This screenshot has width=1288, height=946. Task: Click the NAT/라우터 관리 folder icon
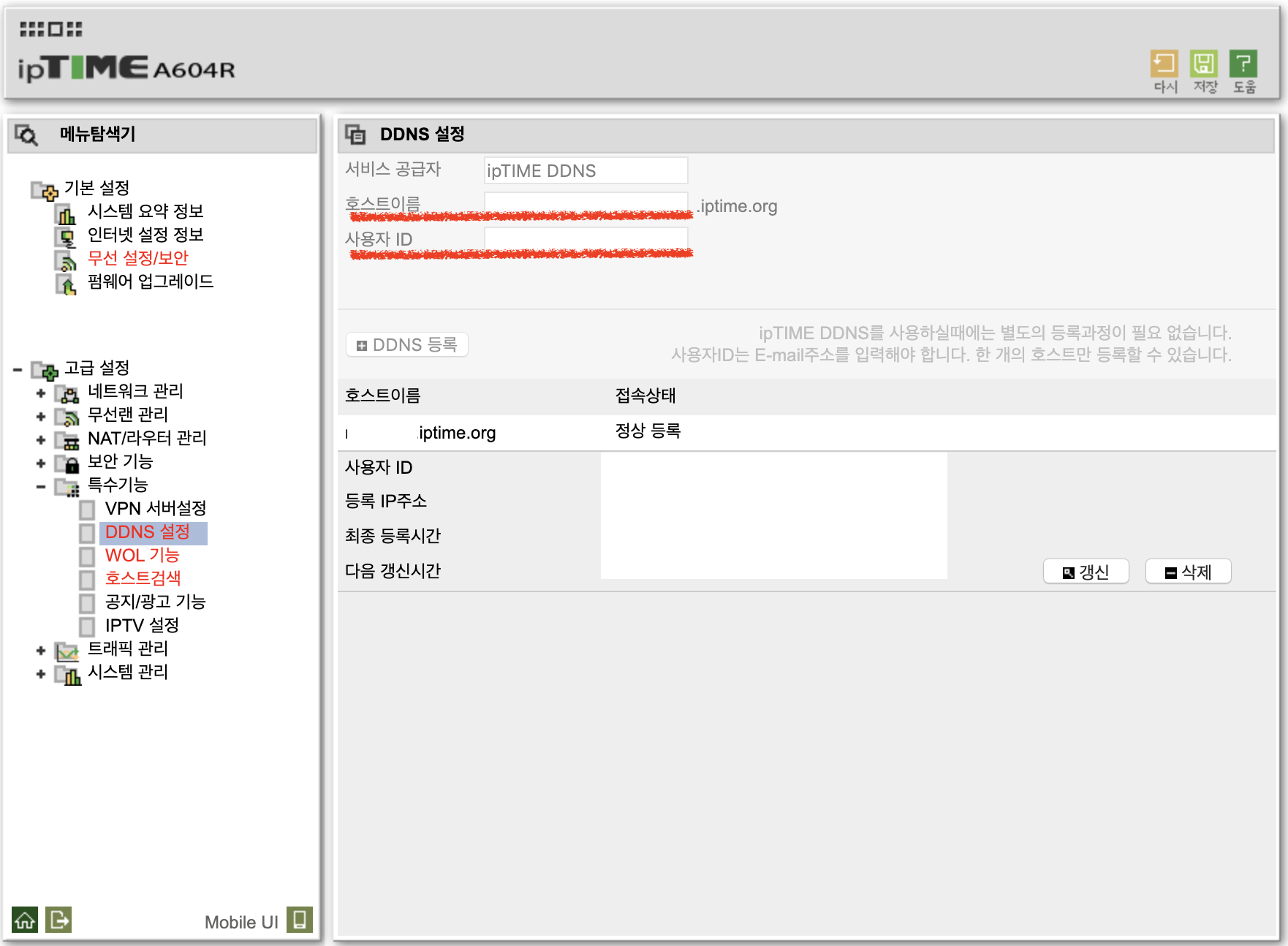point(67,441)
